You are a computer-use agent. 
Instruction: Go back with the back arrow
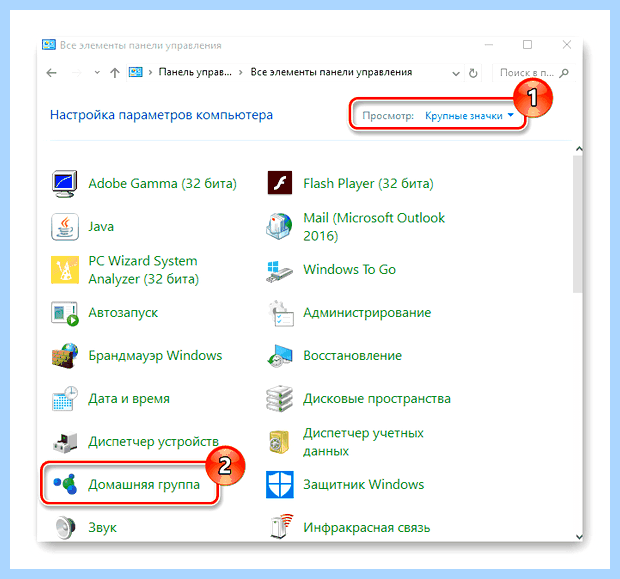[x=51, y=73]
